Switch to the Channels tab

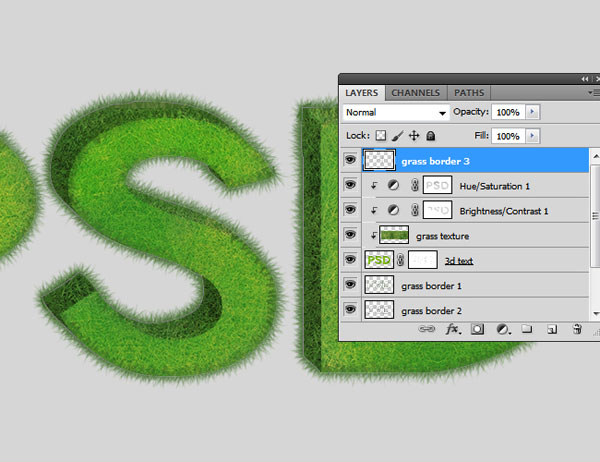415,93
